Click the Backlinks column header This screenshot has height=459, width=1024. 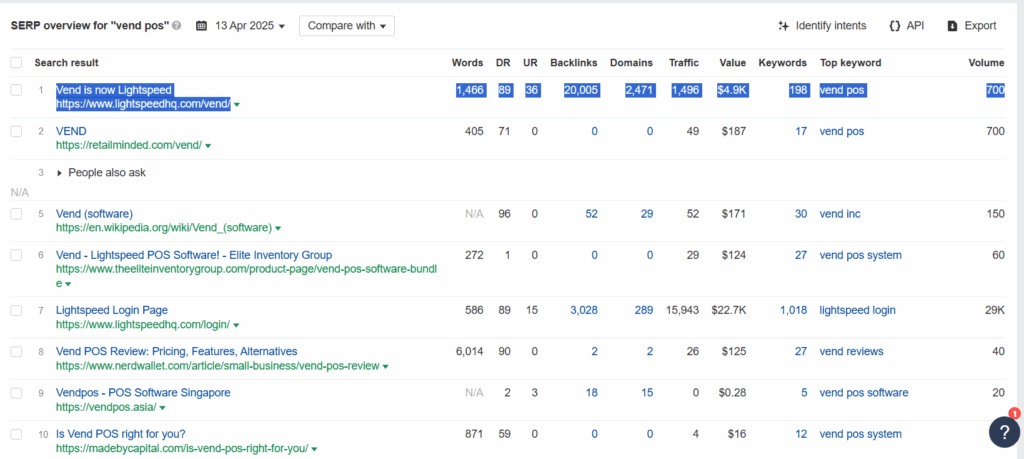[x=573, y=63]
